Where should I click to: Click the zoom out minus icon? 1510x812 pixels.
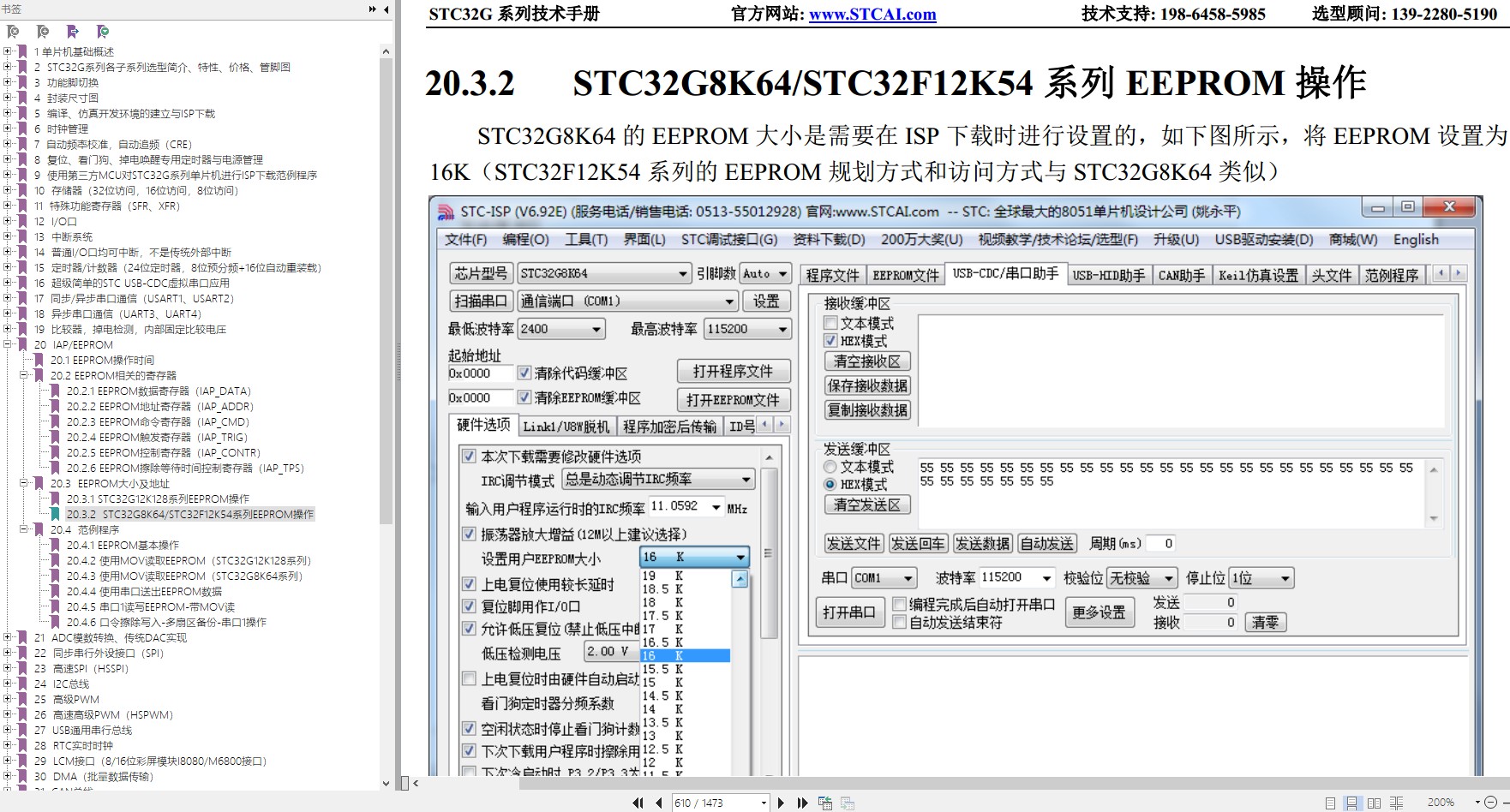click(1490, 803)
